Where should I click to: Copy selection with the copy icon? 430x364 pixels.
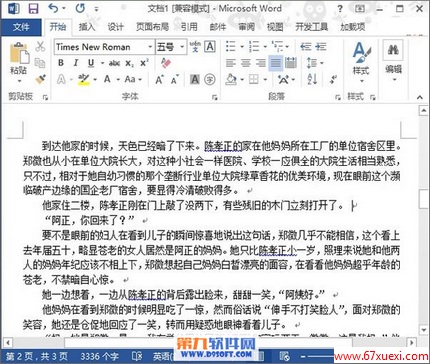click(x=40, y=63)
